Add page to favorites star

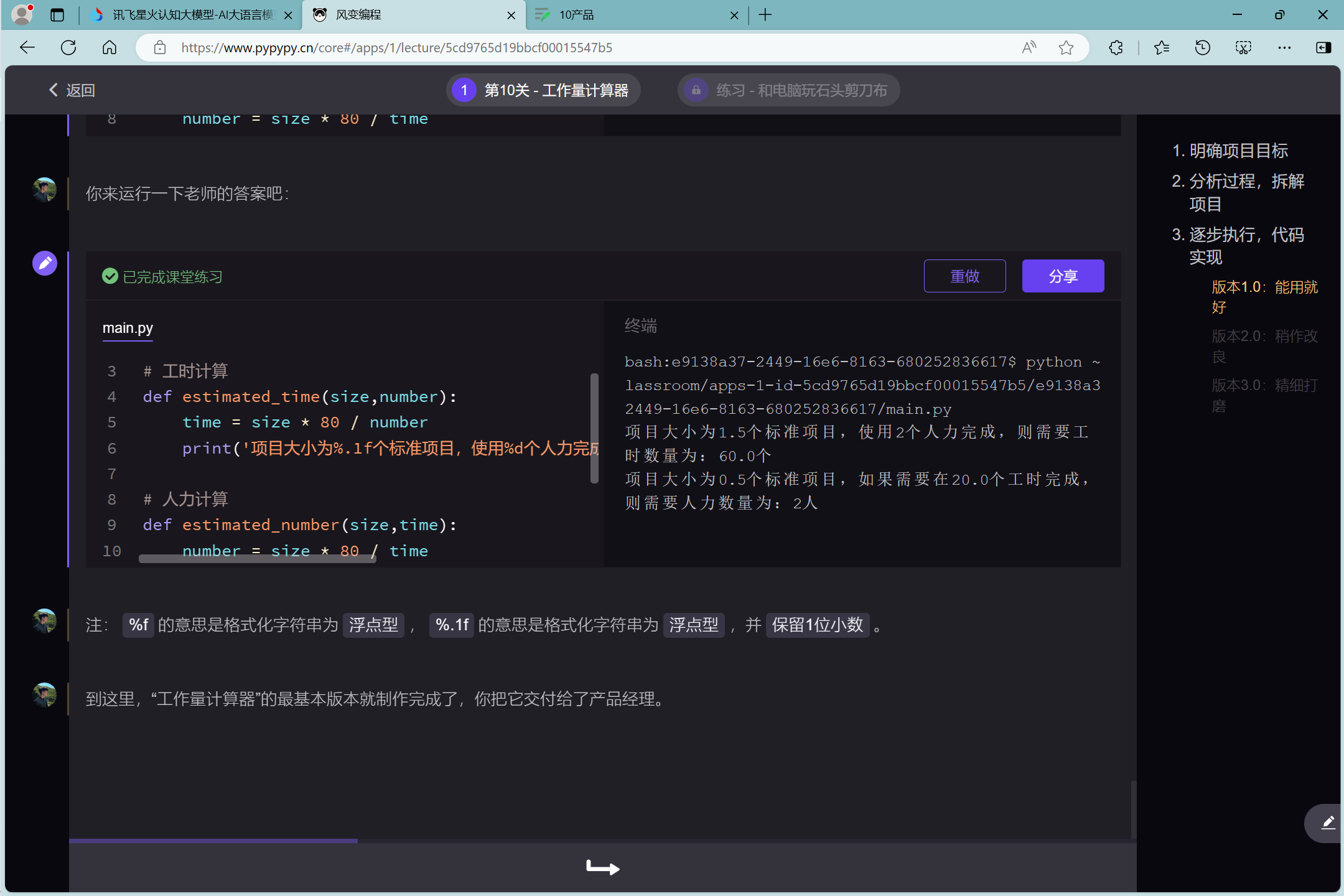pos(1066,48)
